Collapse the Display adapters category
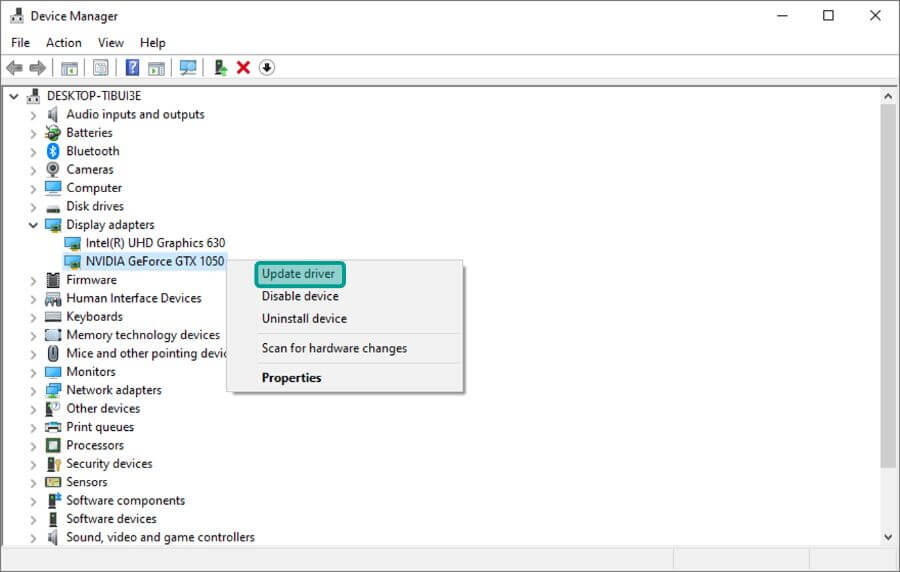 click(33, 225)
